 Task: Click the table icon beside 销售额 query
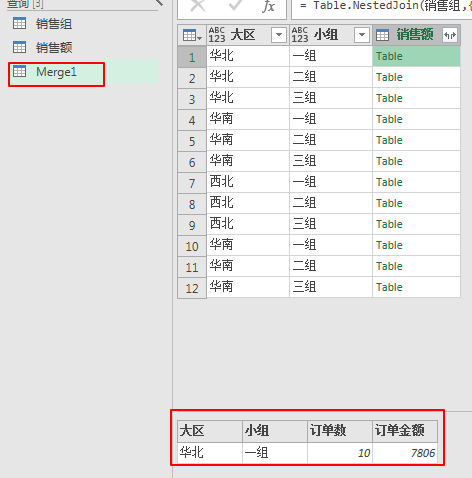(19, 48)
